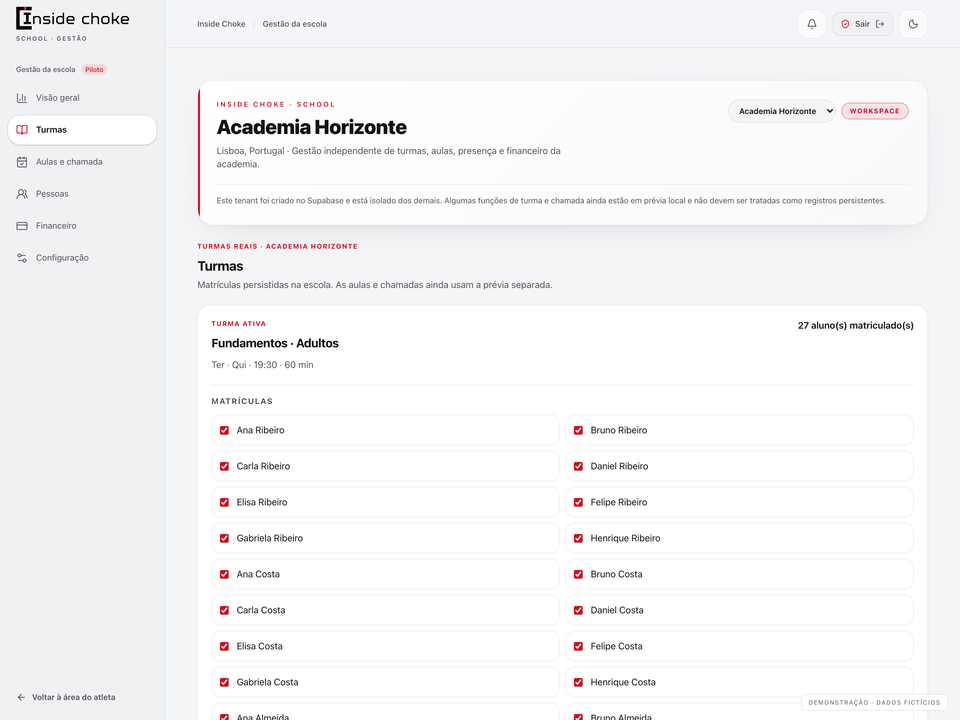
Task: Open Visão geral in sidebar
Action: [x=82, y=98]
